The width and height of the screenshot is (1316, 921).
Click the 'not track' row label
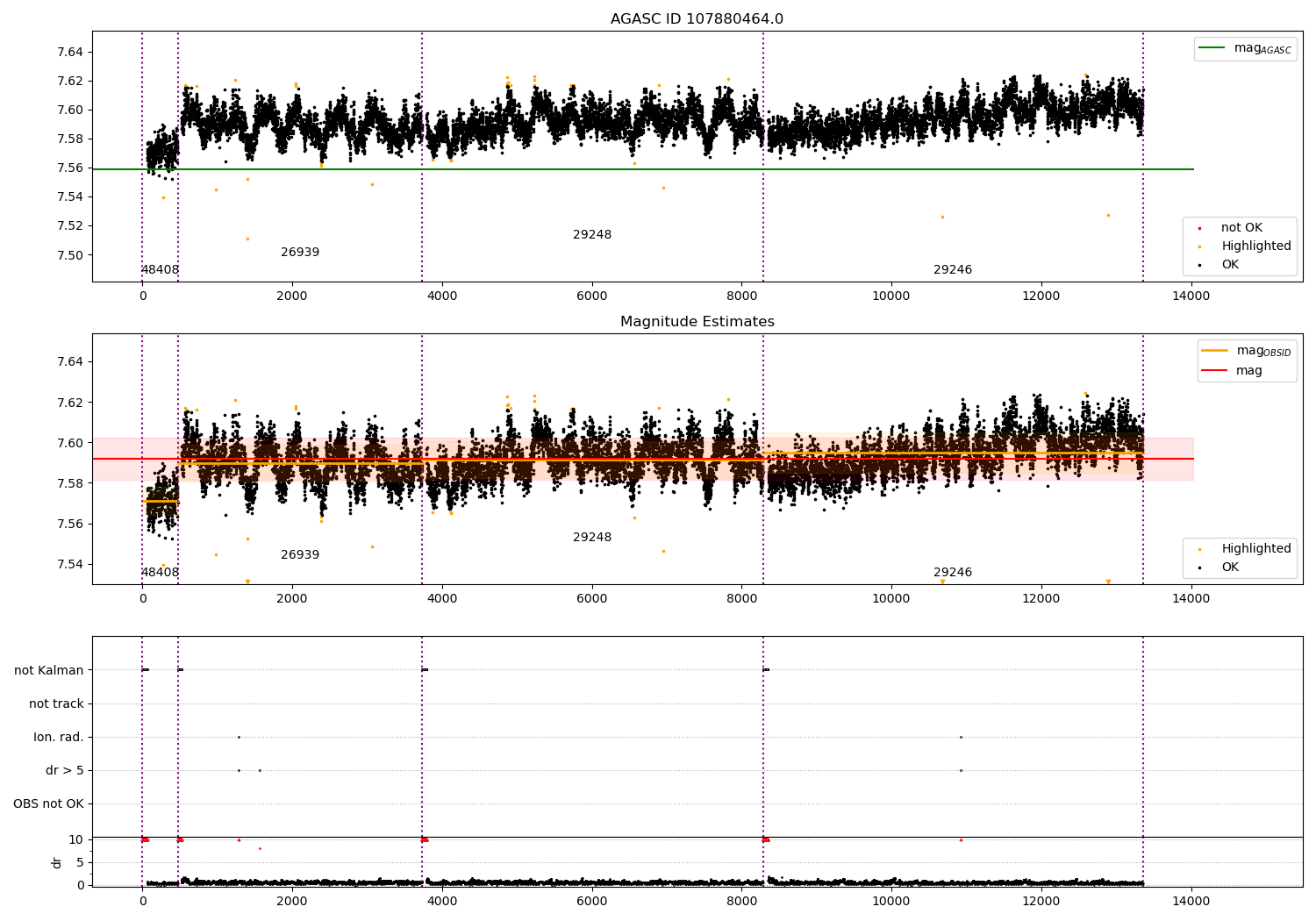click(x=56, y=703)
